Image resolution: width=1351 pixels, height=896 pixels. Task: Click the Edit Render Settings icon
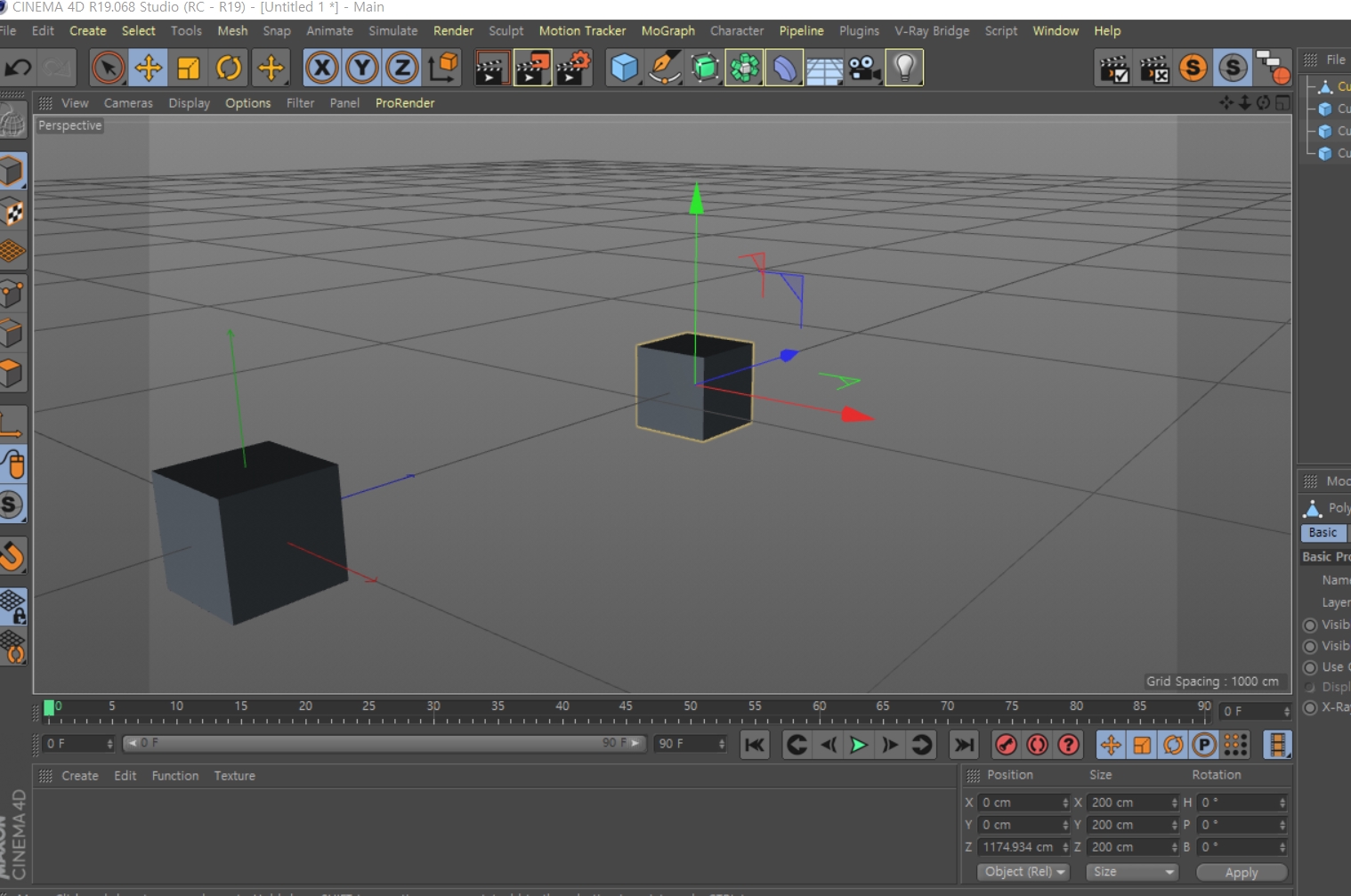(572, 68)
